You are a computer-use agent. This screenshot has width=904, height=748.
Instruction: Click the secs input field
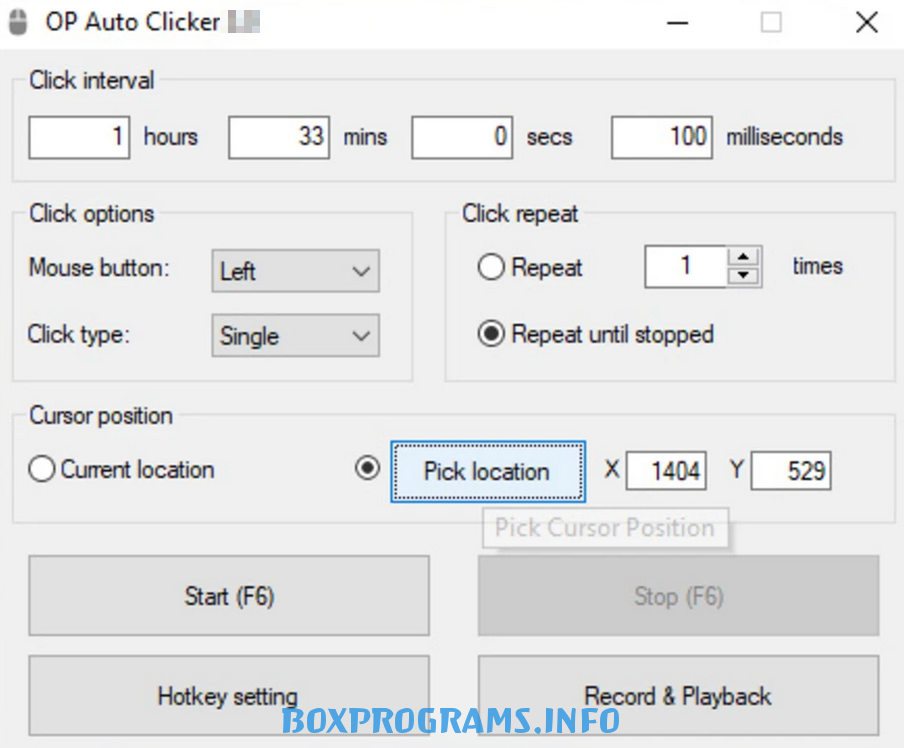point(462,137)
